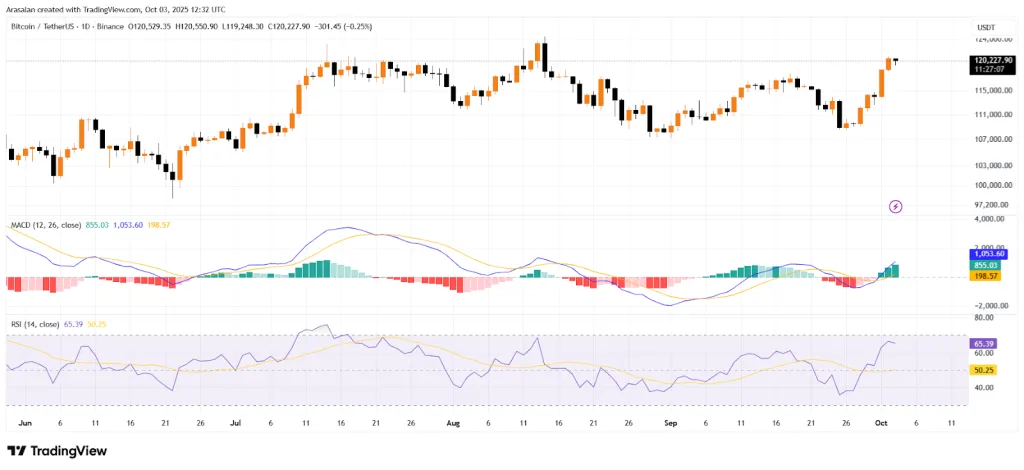
Task: Click the purple lightning bolt event icon
Action: click(x=895, y=206)
